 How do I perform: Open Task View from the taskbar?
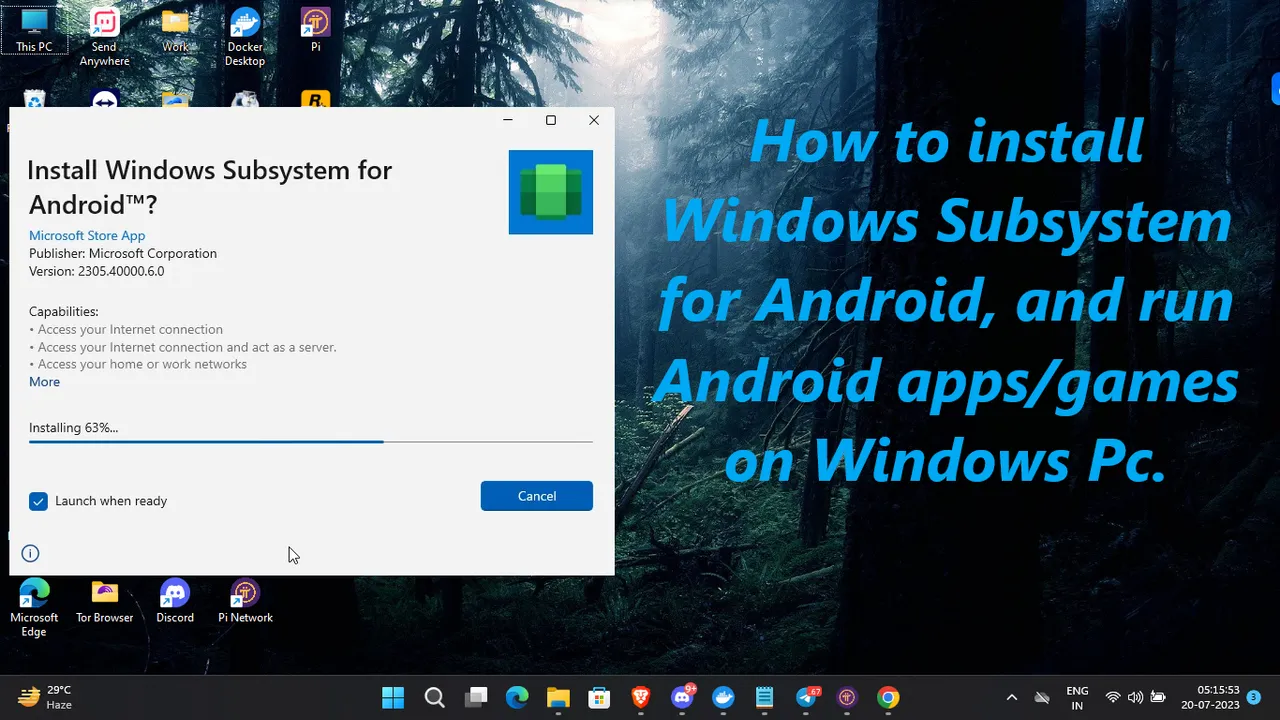click(476, 697)
